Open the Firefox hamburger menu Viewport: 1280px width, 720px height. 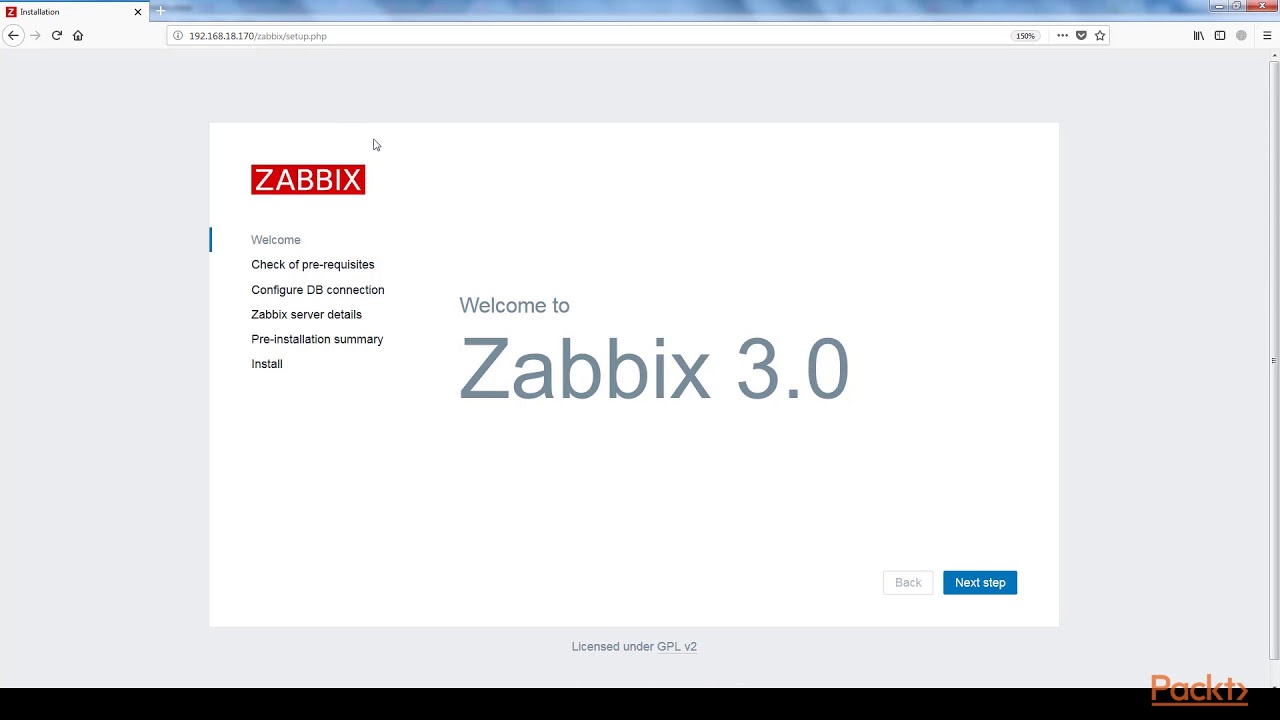point(1267,35)
